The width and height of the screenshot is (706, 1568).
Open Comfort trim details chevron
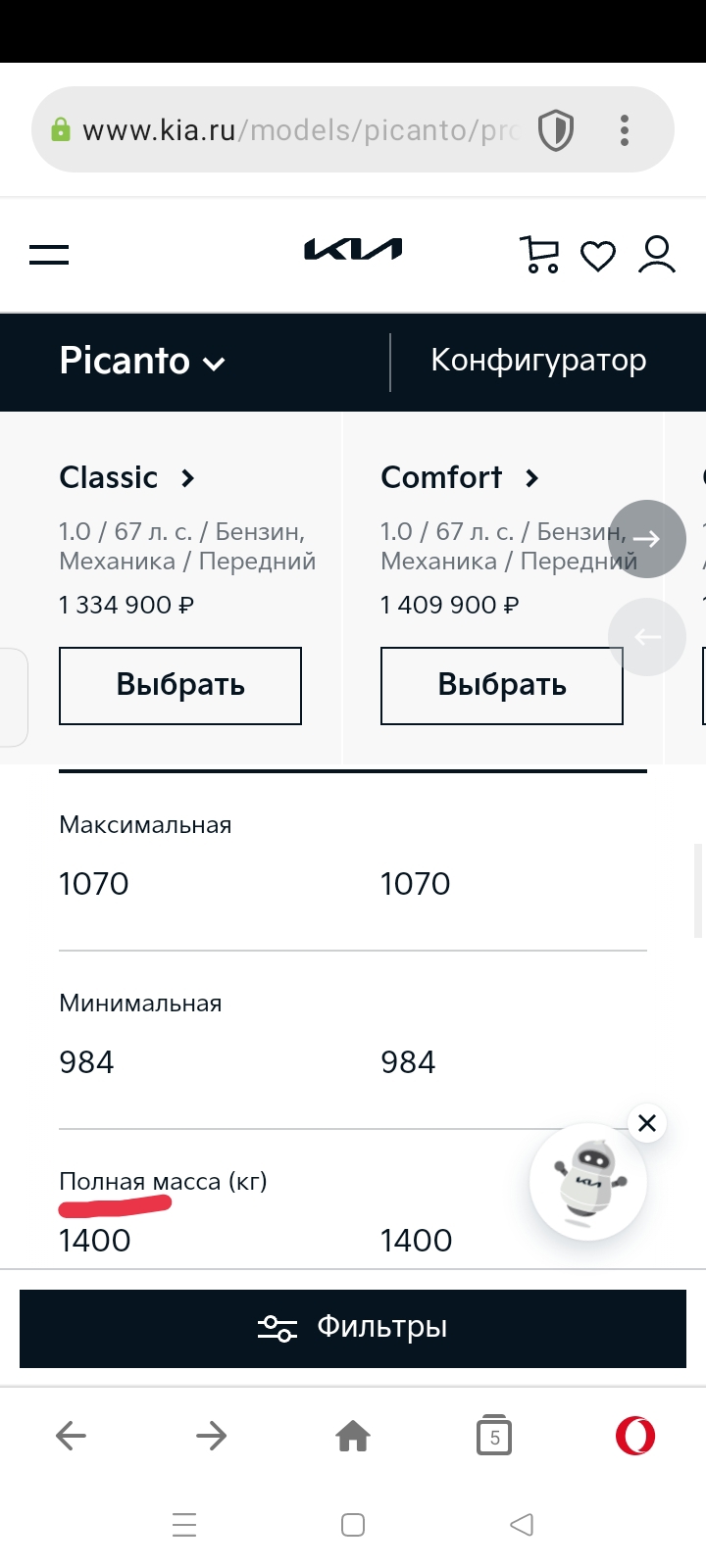click(x=531, y=478)
